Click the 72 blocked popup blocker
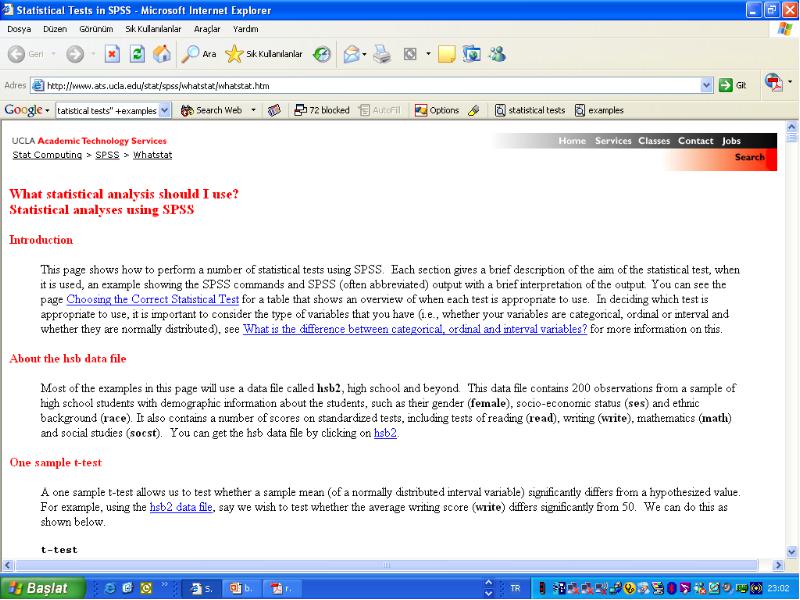 tap(322, 110)
